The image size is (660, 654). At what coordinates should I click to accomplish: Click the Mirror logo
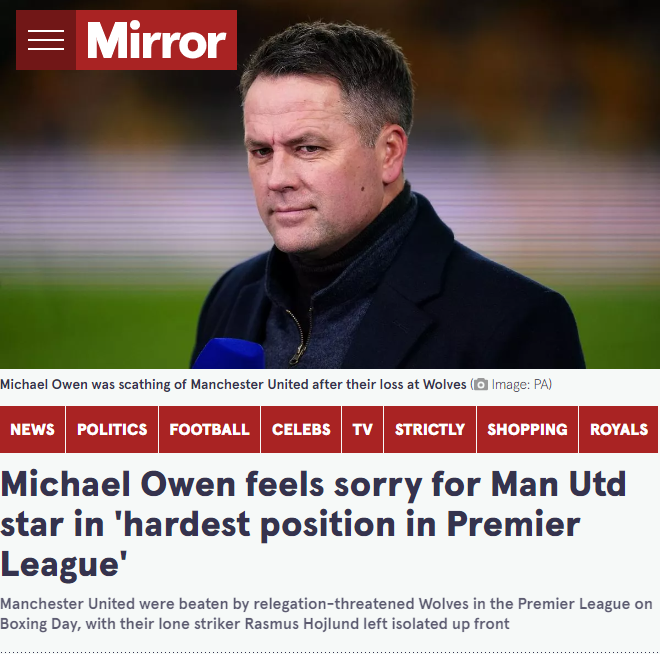click(156, 40)
